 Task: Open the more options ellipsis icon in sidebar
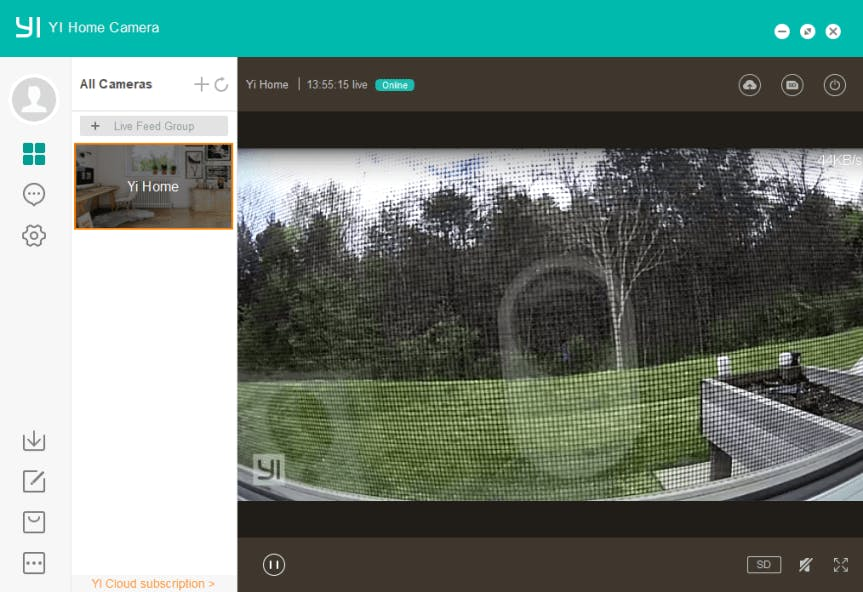coord(34,563)
